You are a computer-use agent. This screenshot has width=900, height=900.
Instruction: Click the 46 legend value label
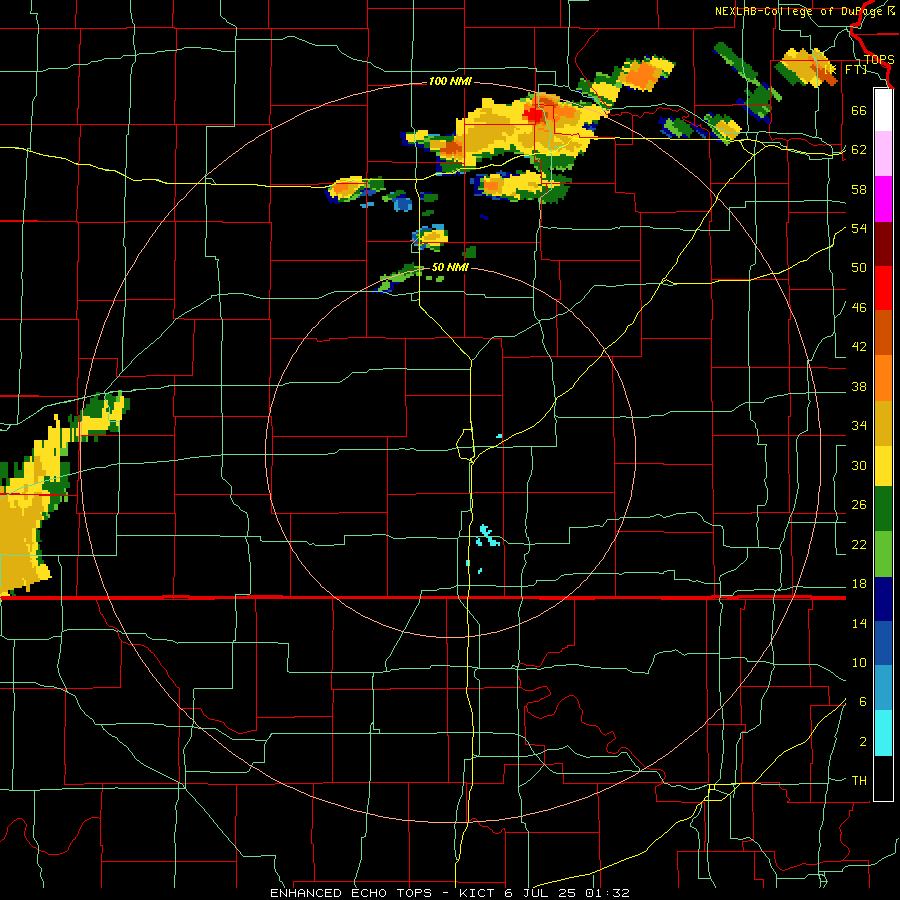(859, 308)
